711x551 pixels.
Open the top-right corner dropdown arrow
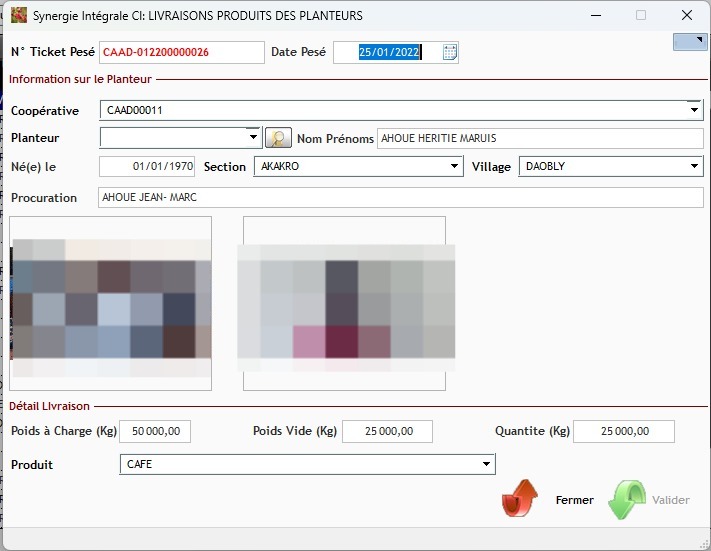click(x=690, y=42)
